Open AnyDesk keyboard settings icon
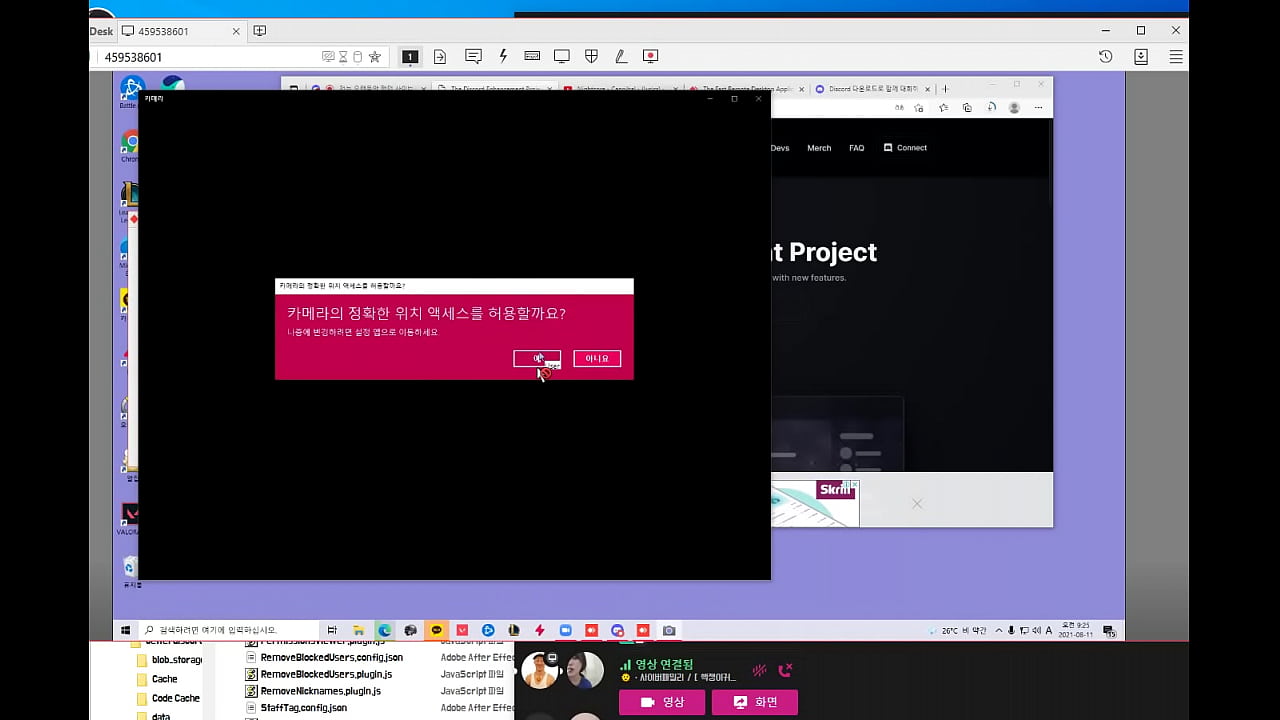1280x720 pixels. click(532, 57)
